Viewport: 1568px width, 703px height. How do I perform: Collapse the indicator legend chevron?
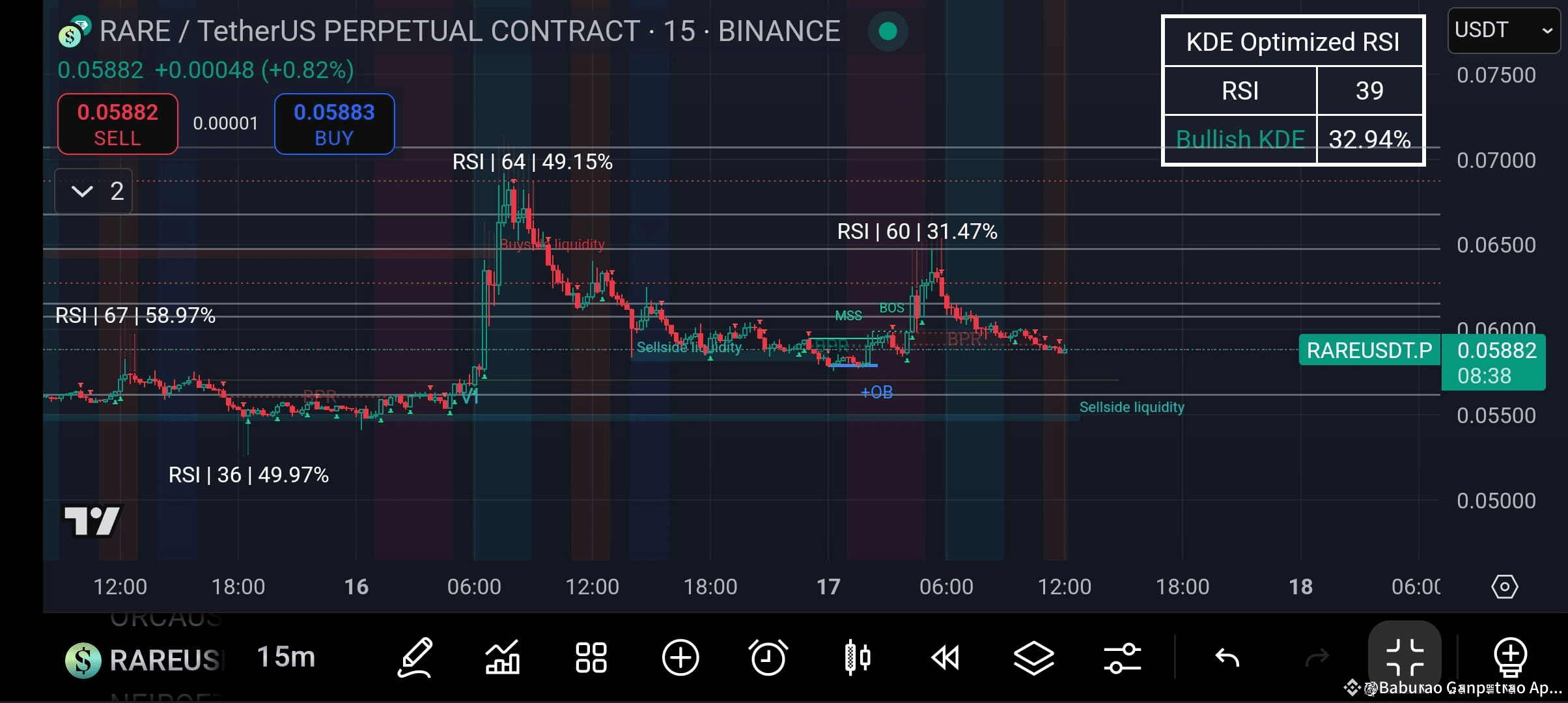pos(82,191)
